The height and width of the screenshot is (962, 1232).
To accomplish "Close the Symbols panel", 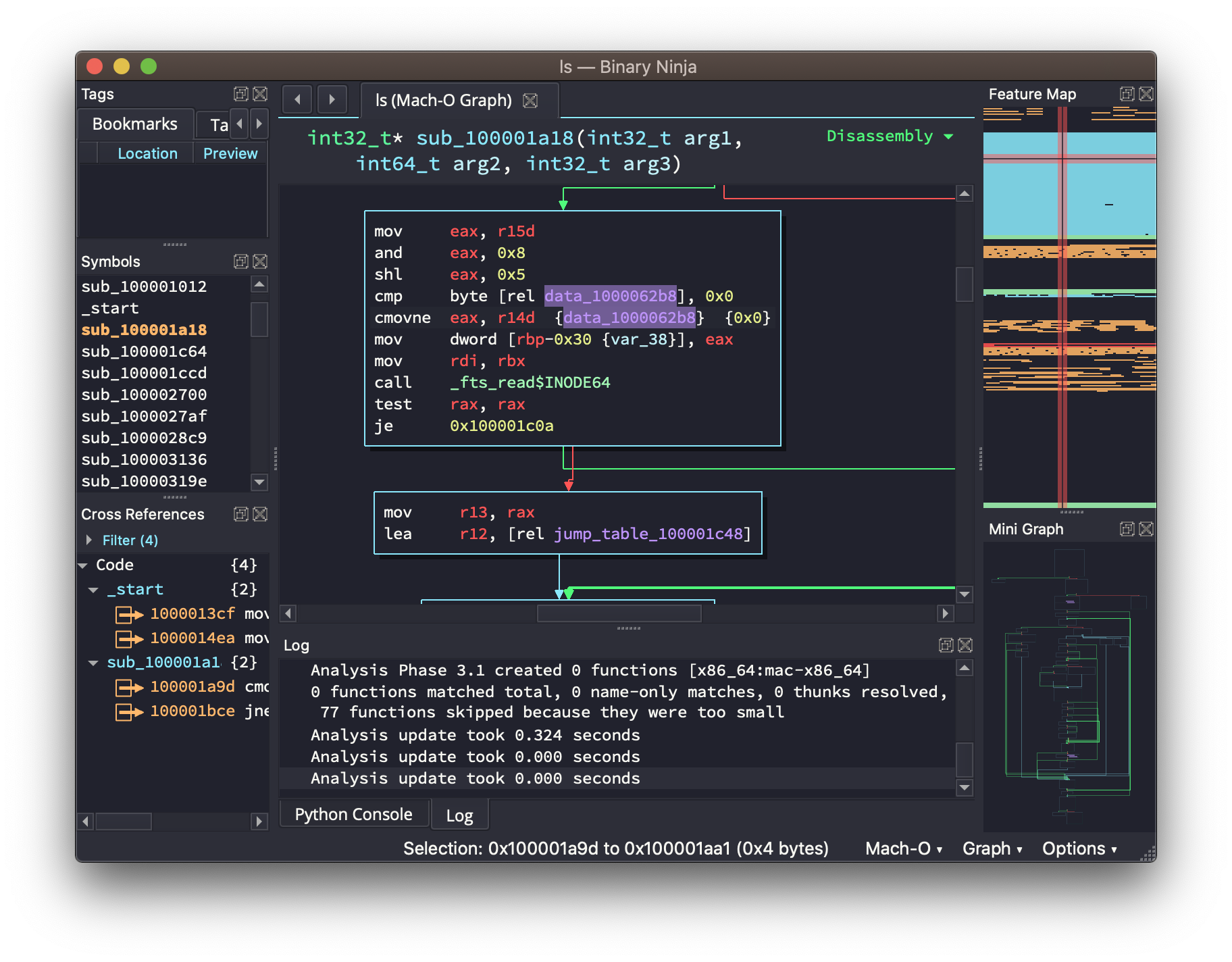I will (x=260, y=261).
